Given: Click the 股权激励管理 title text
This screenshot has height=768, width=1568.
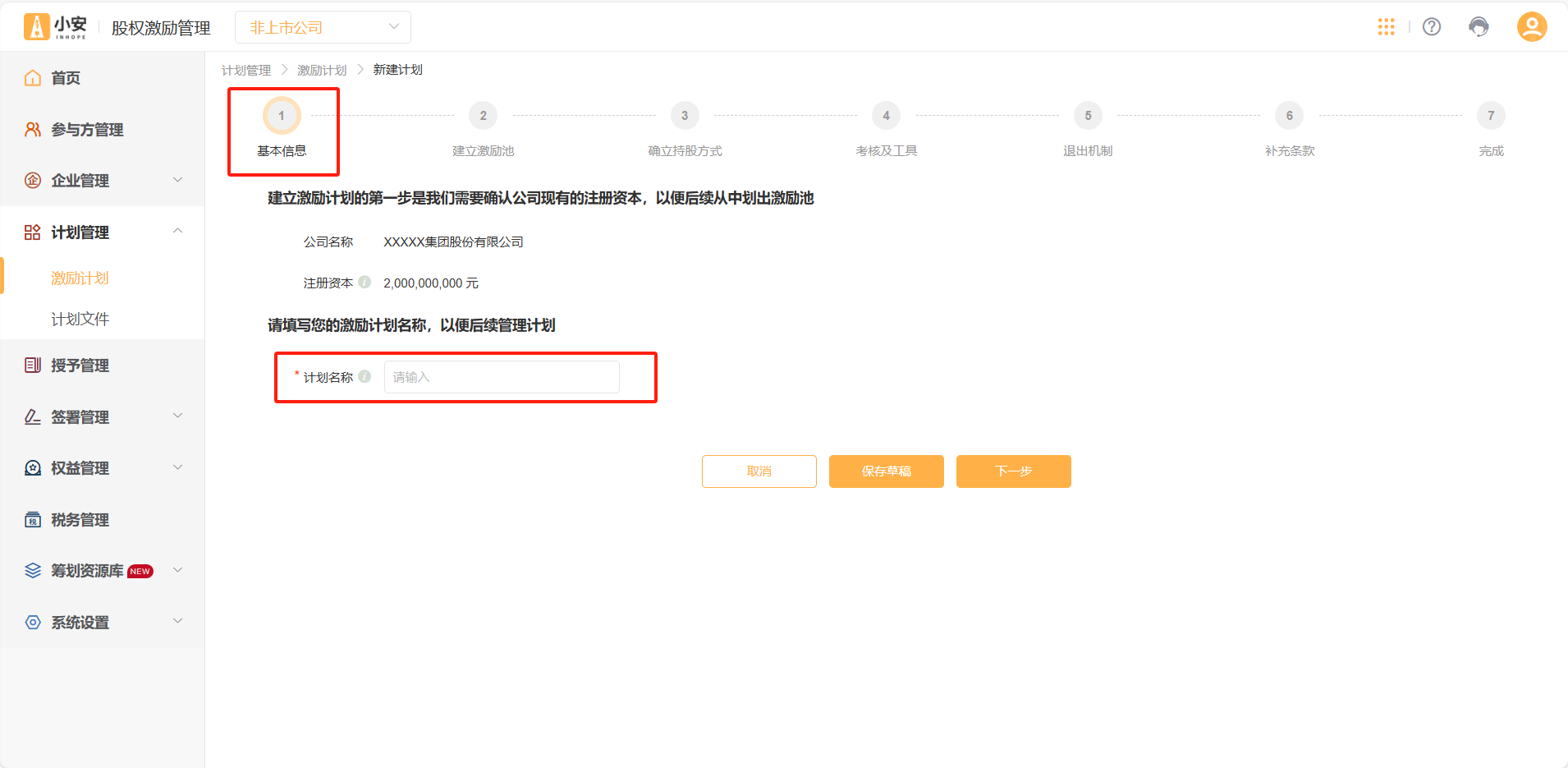Looking at the screenshot, I should (161, 28).
